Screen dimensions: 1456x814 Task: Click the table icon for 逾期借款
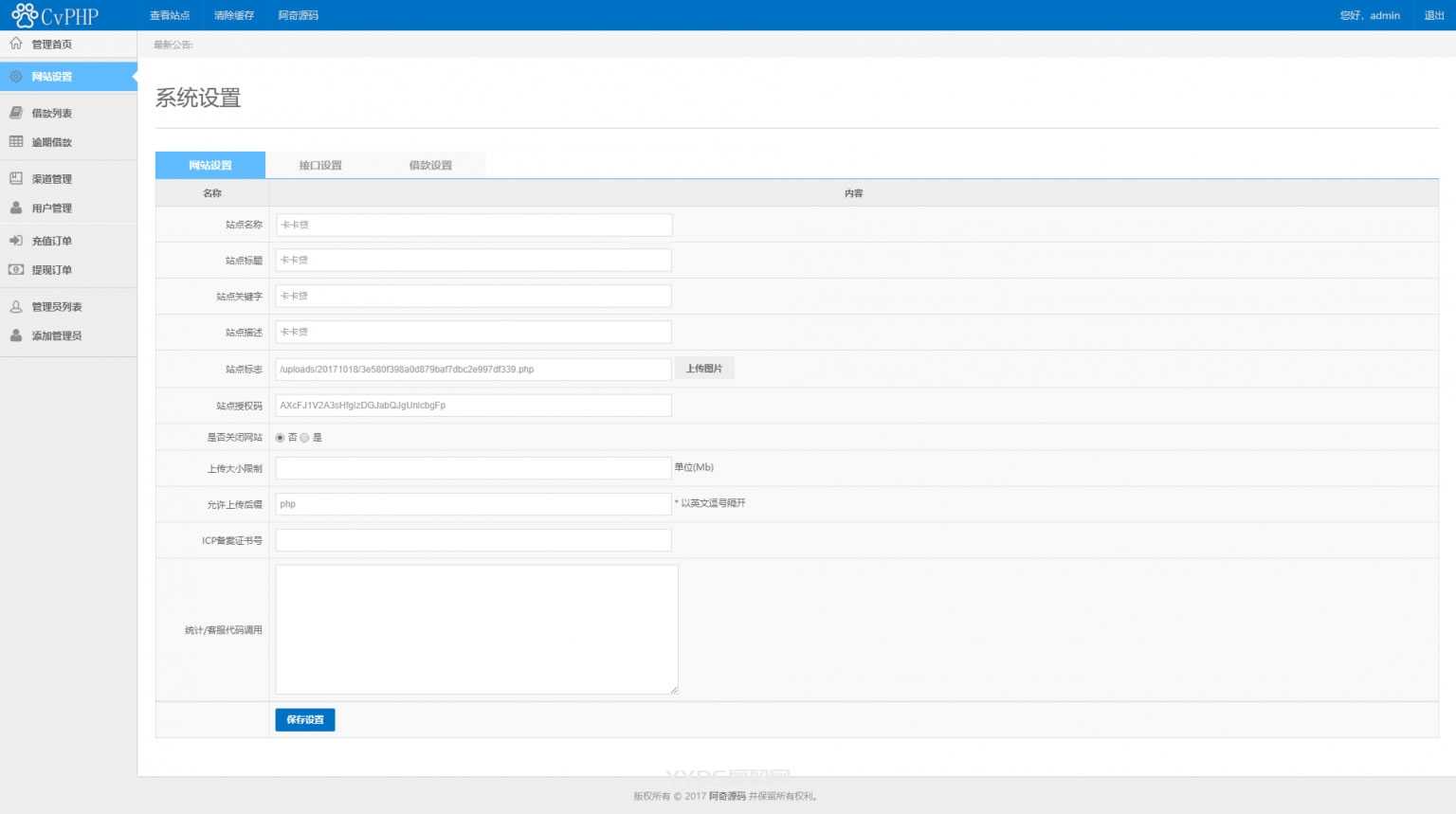click(16, 142)
